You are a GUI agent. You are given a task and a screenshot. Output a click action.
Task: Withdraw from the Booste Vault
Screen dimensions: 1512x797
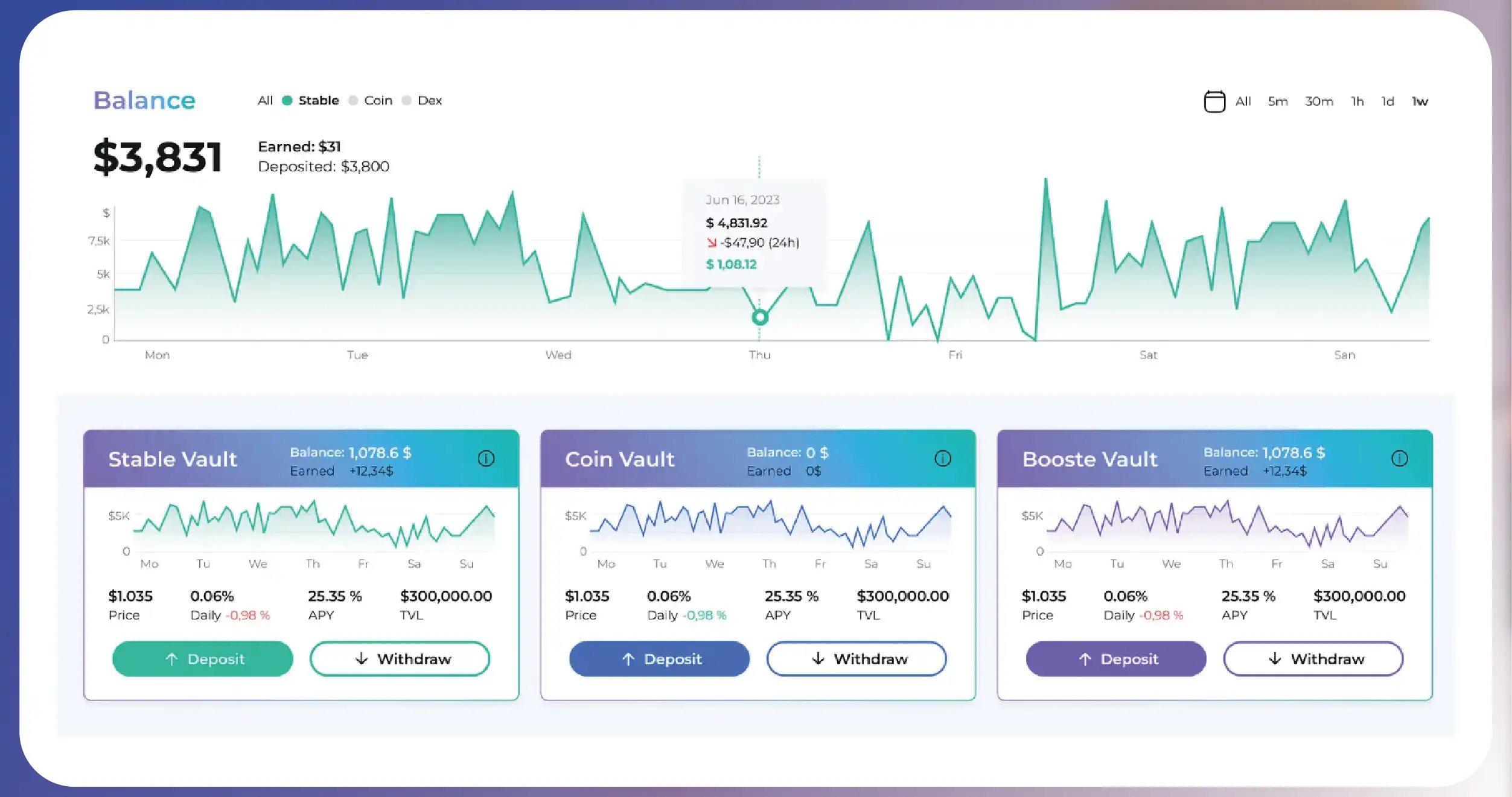tap(1313, 659)
